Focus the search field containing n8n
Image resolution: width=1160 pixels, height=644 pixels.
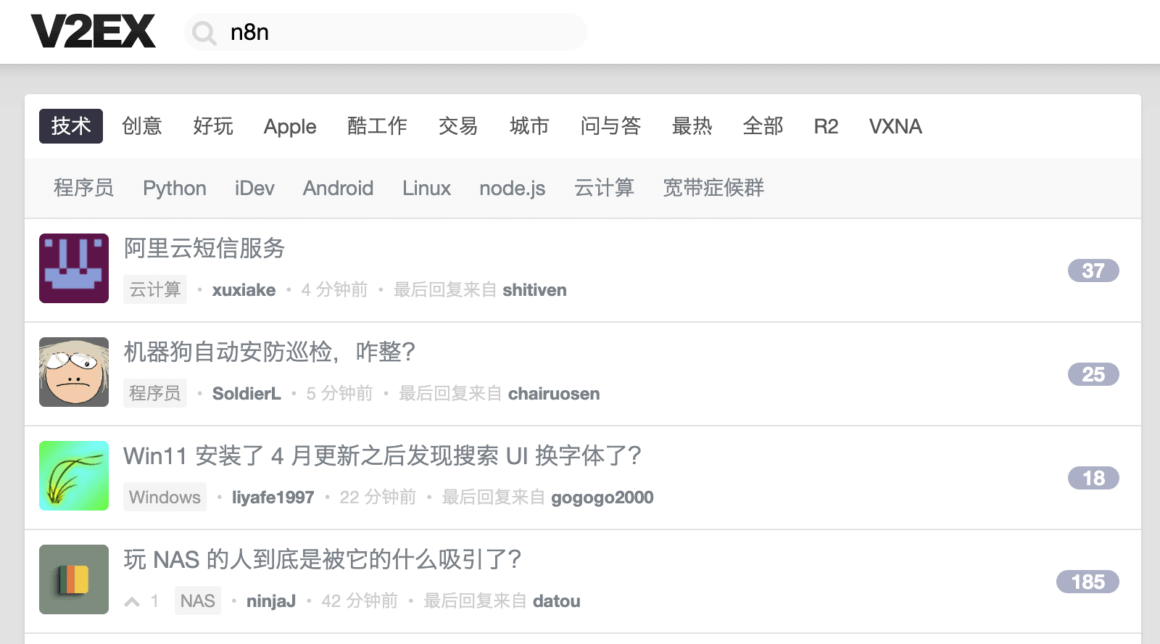click(385, 32)
